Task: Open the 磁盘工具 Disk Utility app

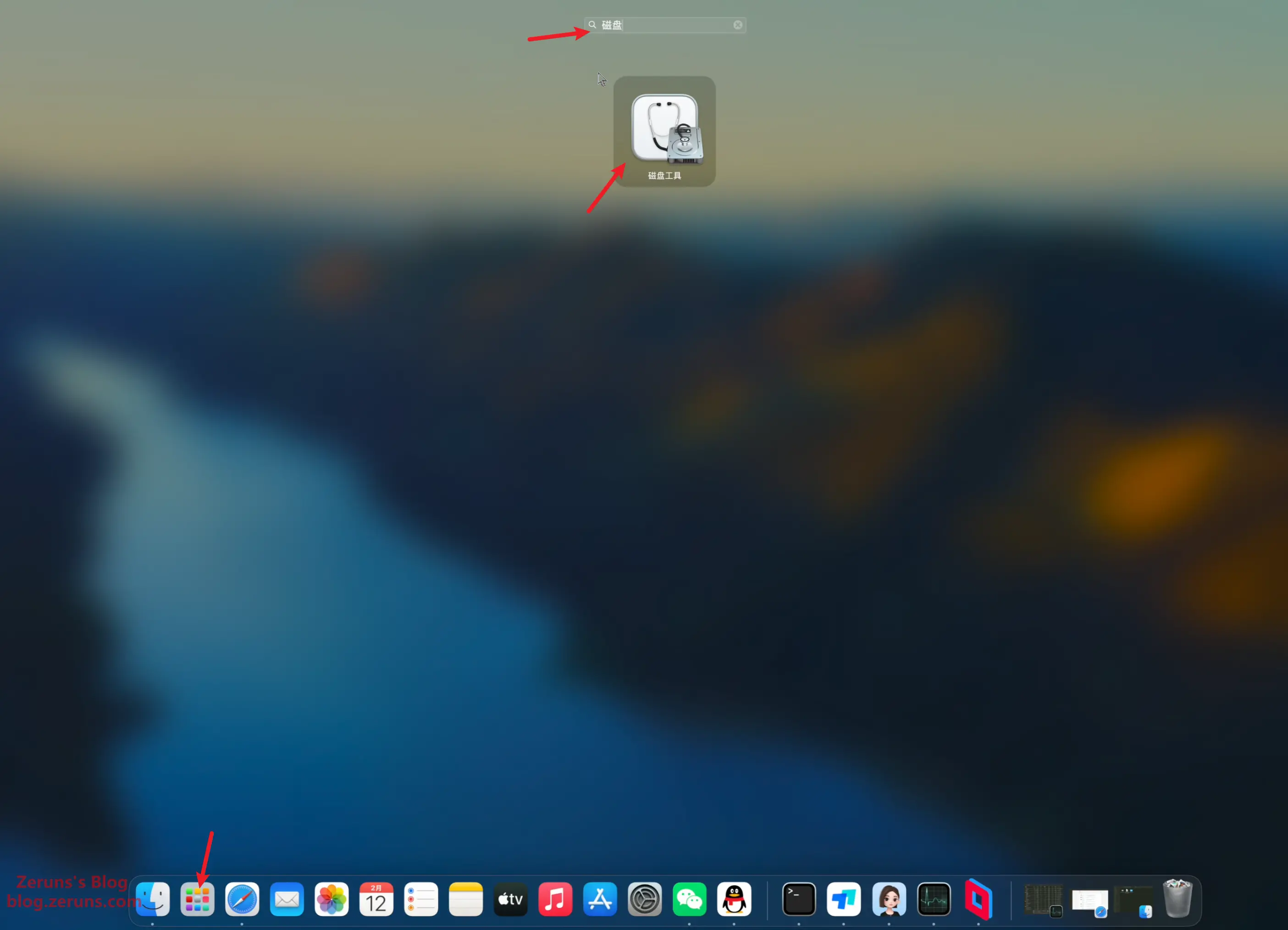Action: click(x=664, y=129)
